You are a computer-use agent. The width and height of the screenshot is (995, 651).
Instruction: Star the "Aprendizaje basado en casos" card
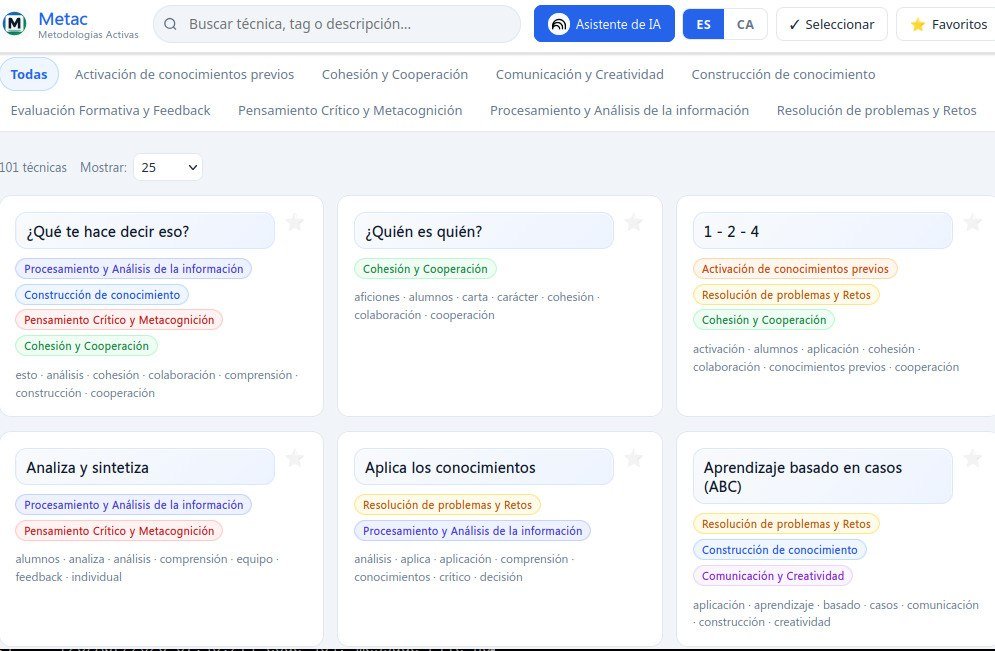click(972, 458)
